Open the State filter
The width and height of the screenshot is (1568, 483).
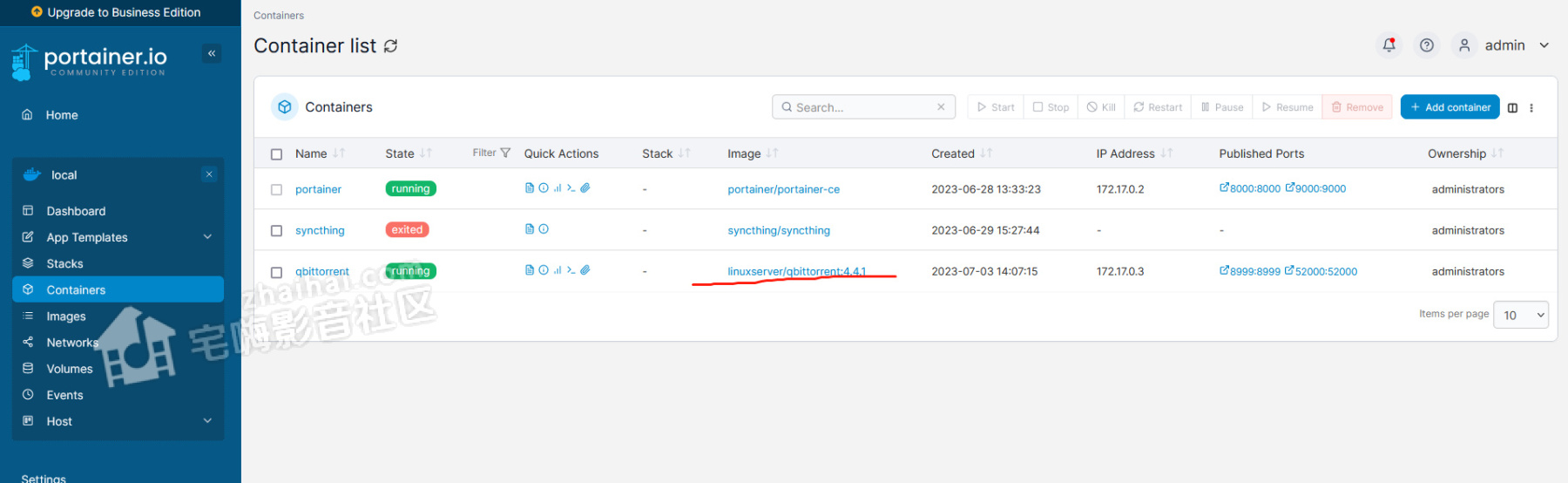coord(491,153)
